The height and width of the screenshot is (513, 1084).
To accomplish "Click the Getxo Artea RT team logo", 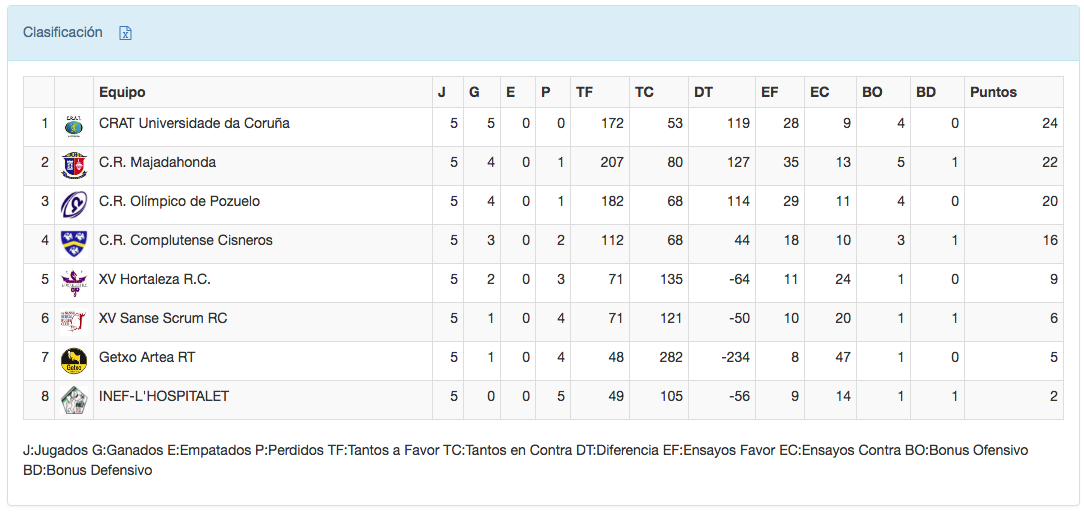I will click(x=73, y=359).
